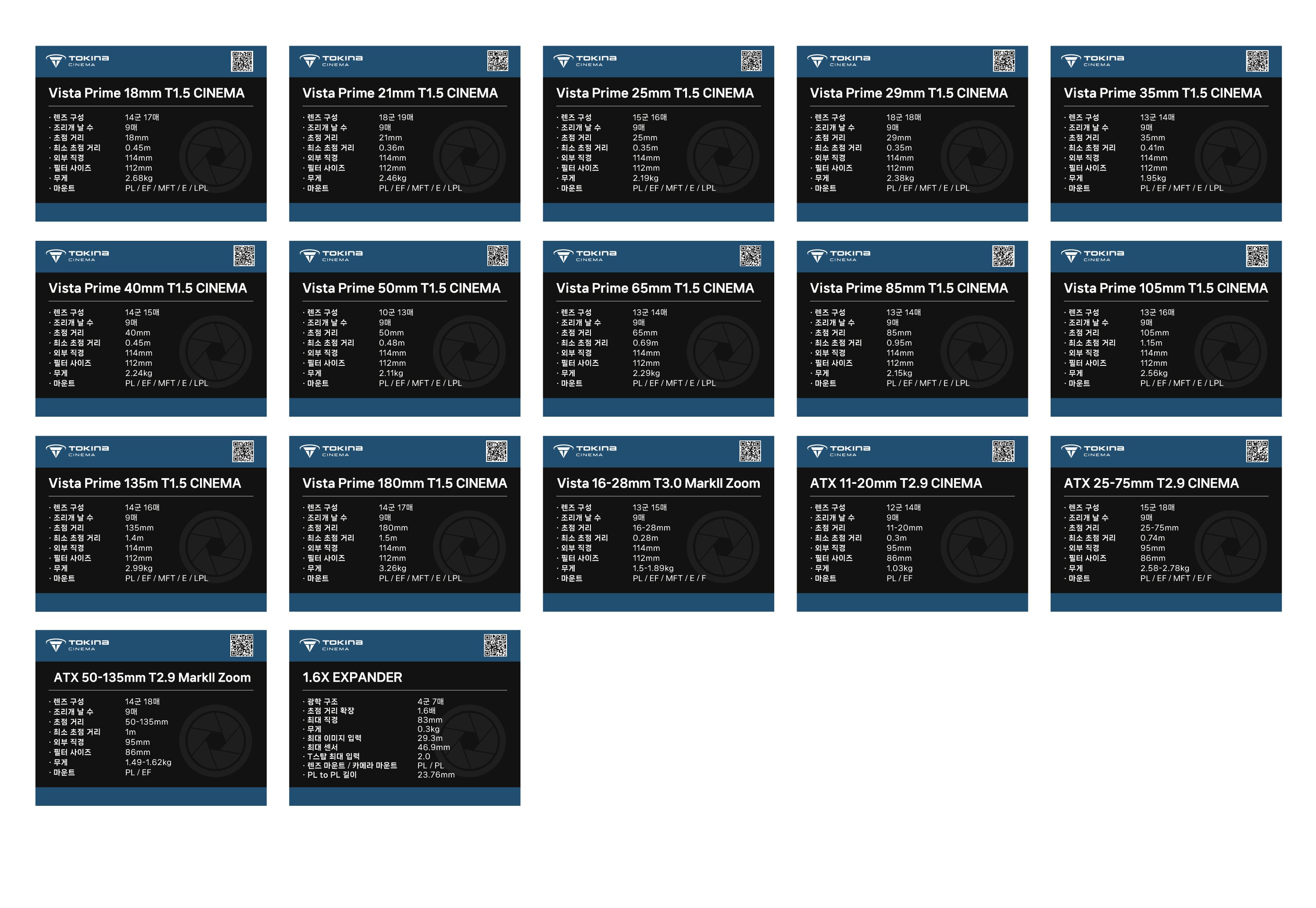Click the aperture icon on Vista Prime 85mm card
The image size is (1316, 908).
point(976,351)
